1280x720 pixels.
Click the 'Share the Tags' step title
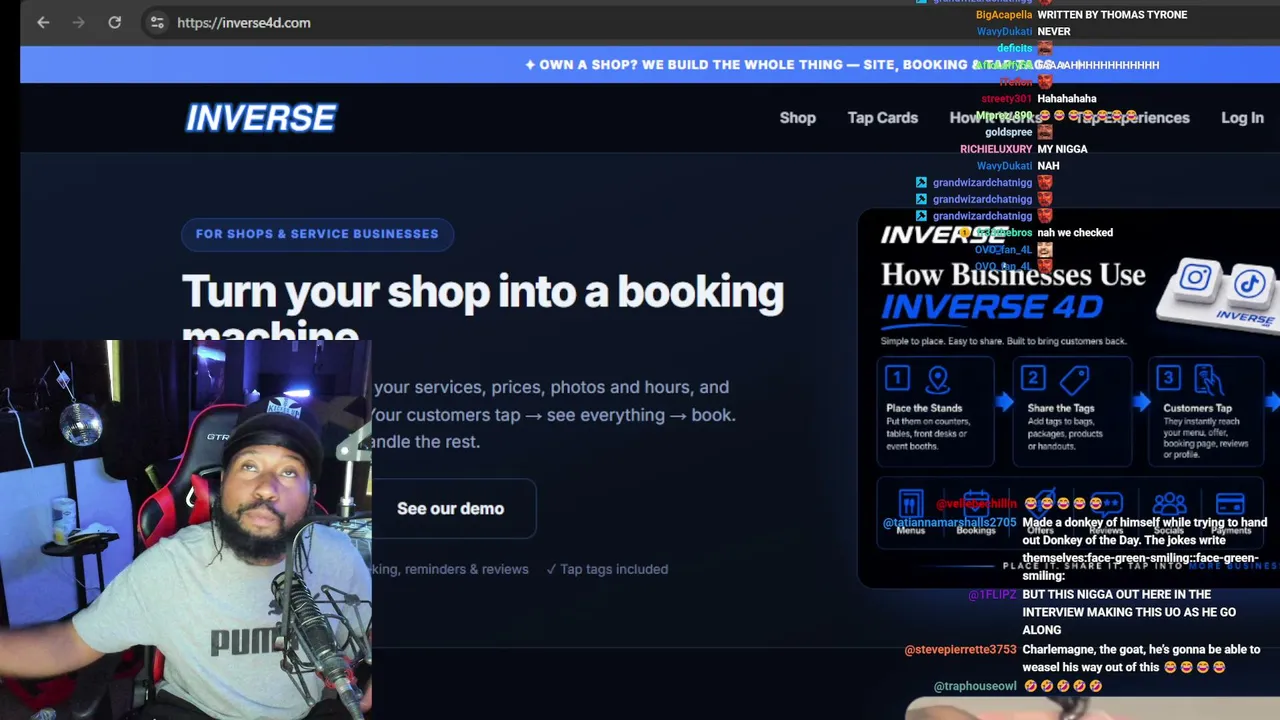tap(1061, 408)
